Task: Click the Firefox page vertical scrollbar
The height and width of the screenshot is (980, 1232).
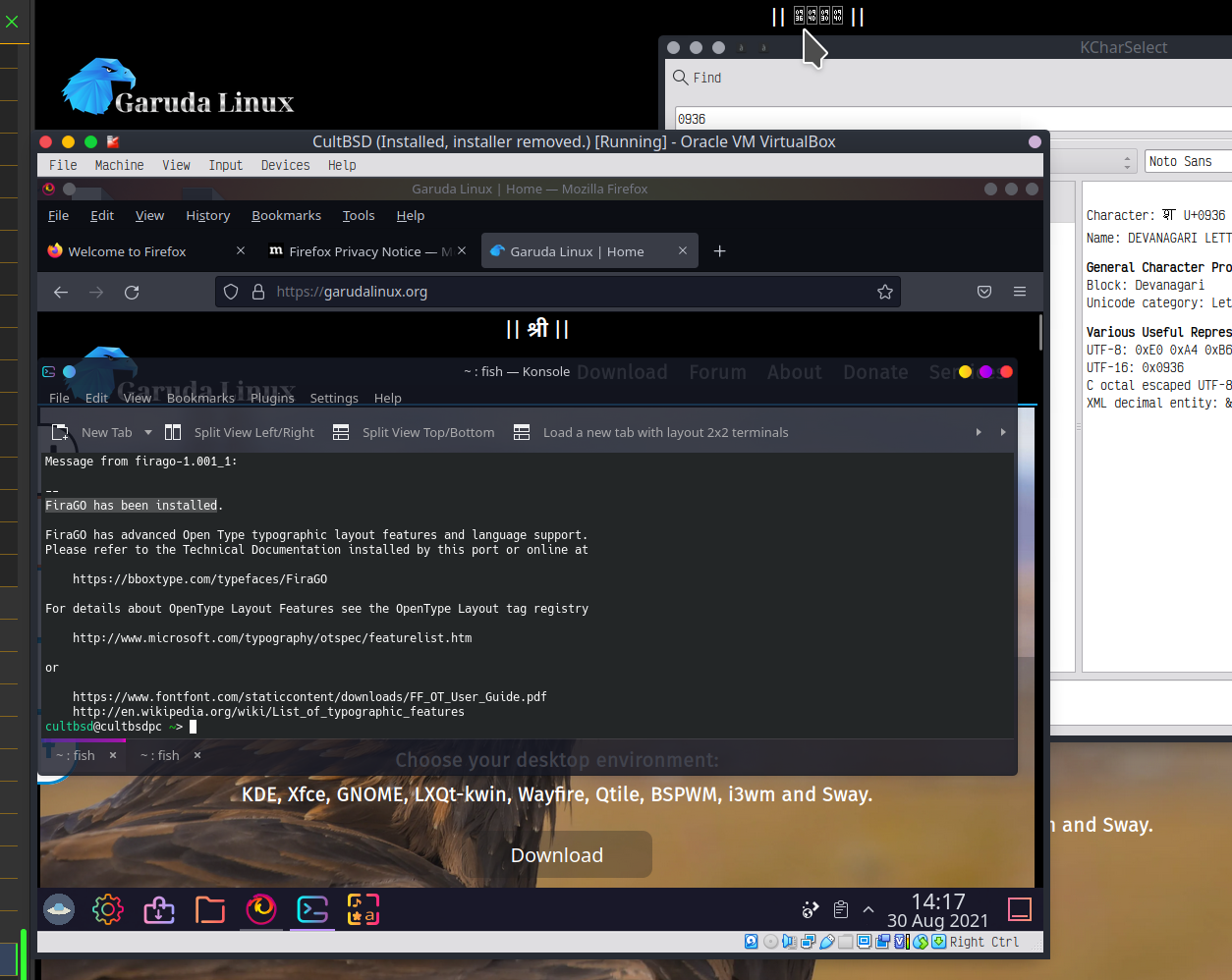Action: pos(1039,334)
